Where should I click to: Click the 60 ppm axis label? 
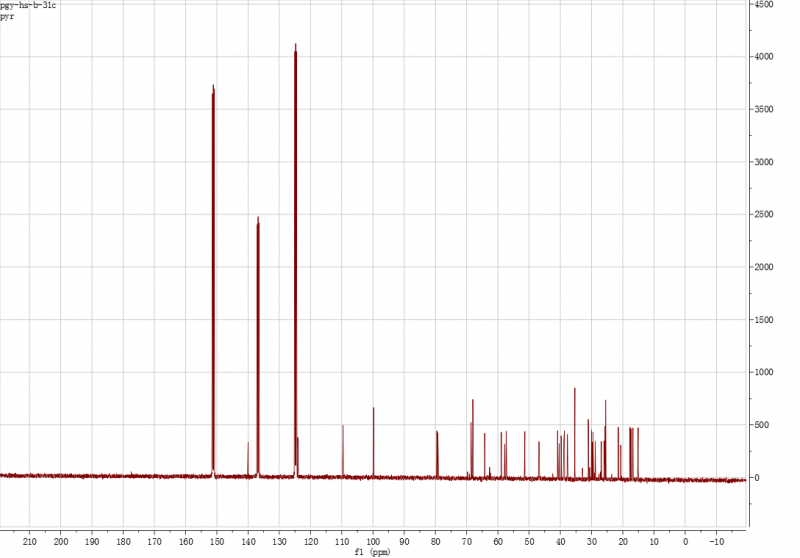coord(498,542)
